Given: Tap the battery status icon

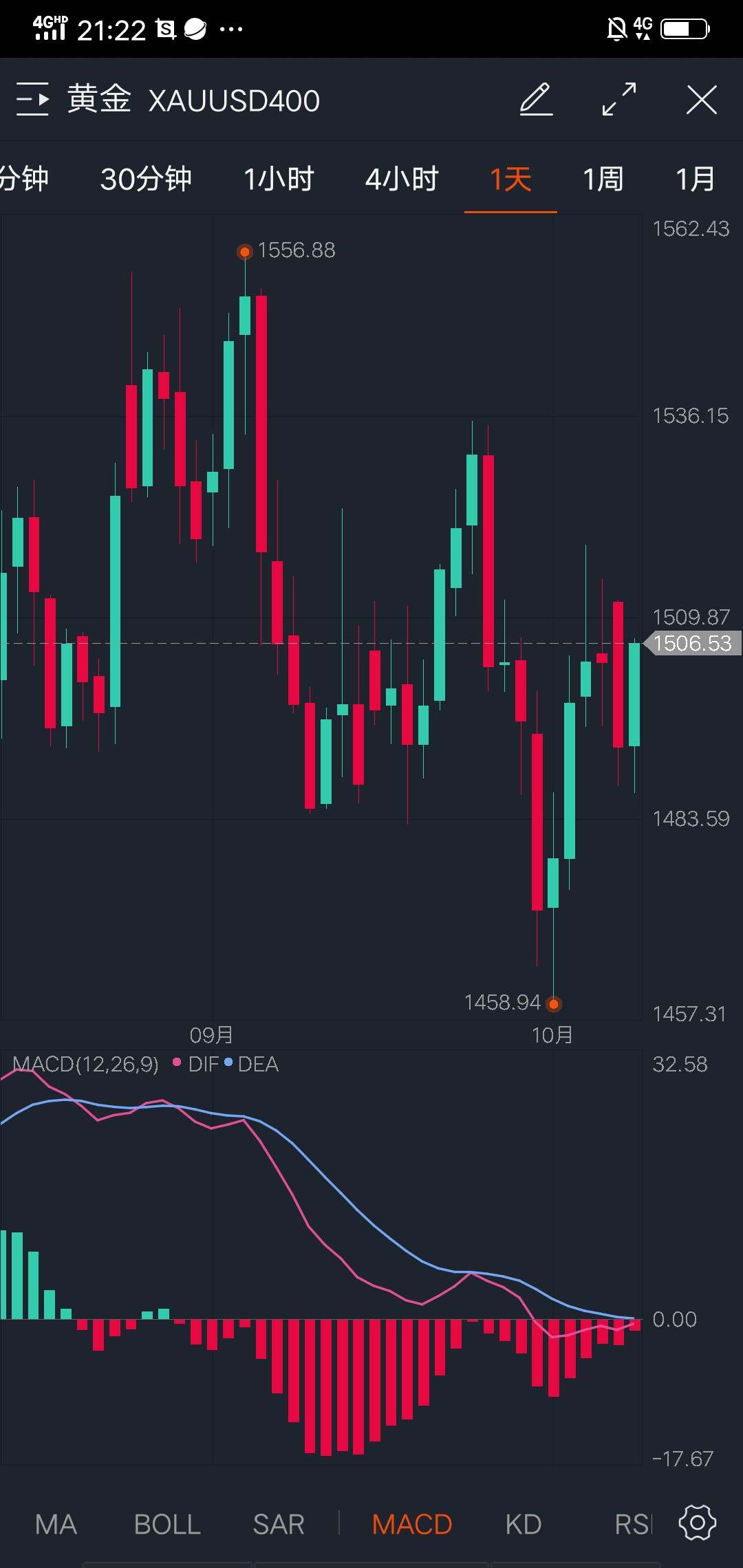Looking at the screenshot, I should (x=685, y=29).
